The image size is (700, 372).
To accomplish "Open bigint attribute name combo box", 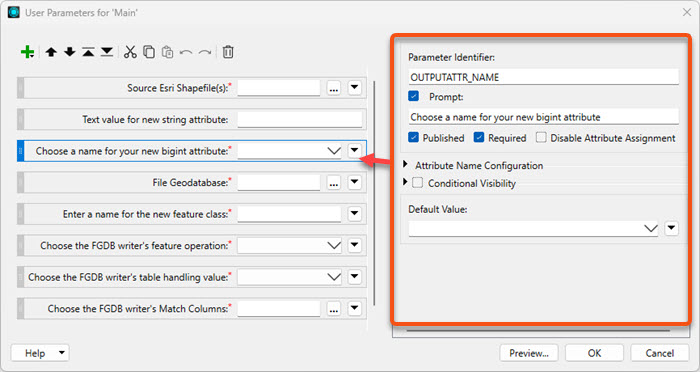I will point(289,151).
